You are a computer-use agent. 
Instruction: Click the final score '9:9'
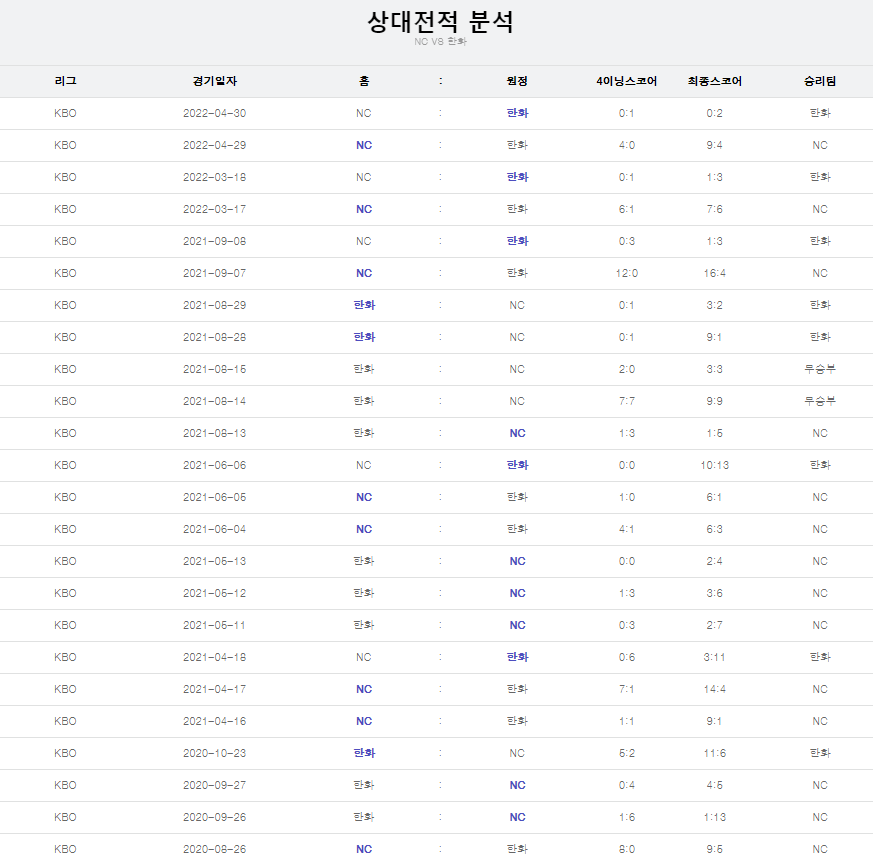714,401
